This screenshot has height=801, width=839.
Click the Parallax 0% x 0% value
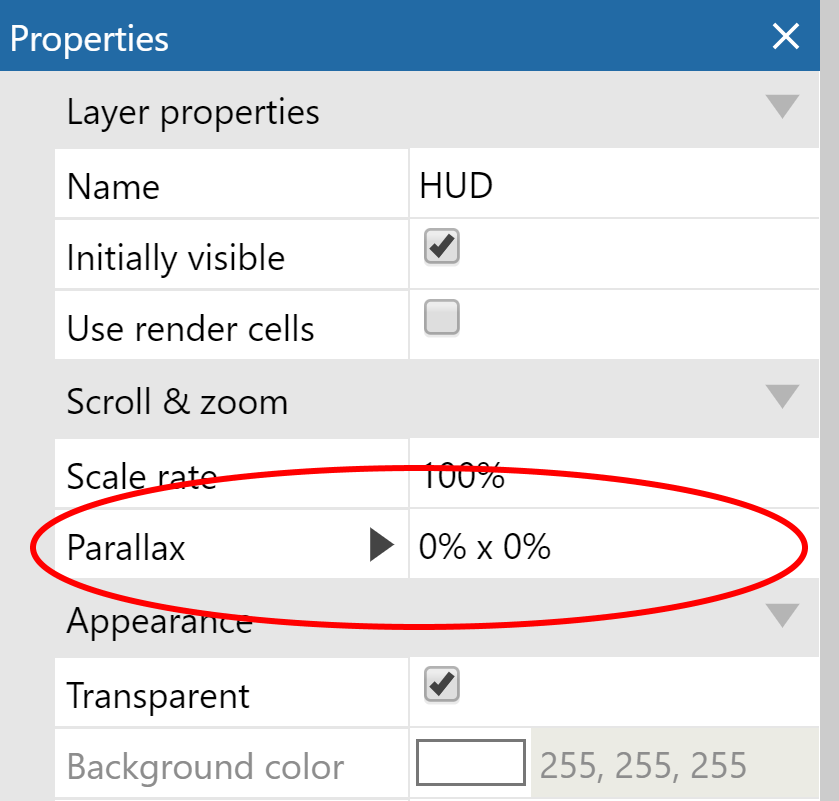[x=485, y=547]
